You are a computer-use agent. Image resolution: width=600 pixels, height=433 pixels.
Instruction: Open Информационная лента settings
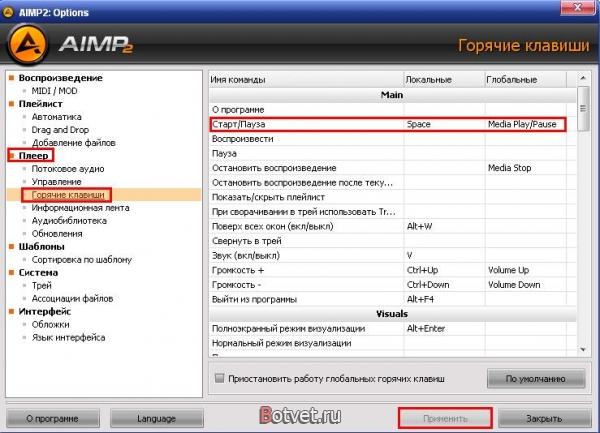[80, 208]
